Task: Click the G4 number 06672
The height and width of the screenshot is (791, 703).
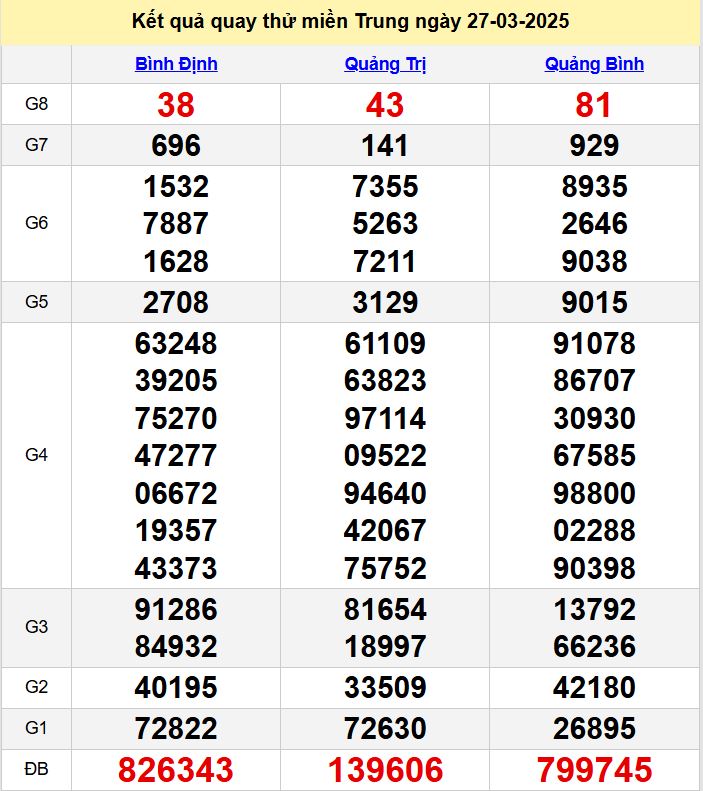Action: coord(176,493)
